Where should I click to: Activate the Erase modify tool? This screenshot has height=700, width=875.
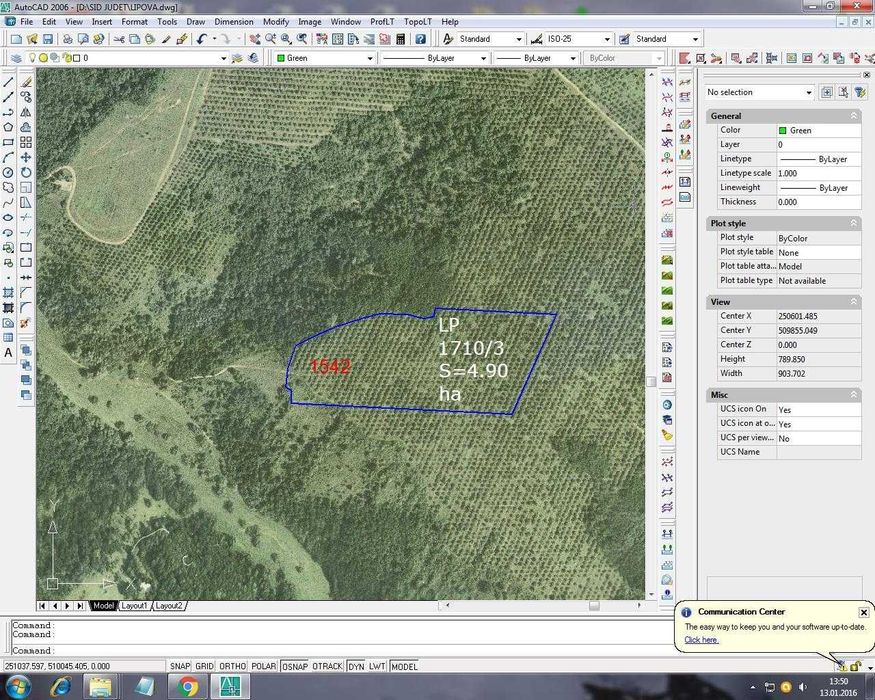coord(26,82)
